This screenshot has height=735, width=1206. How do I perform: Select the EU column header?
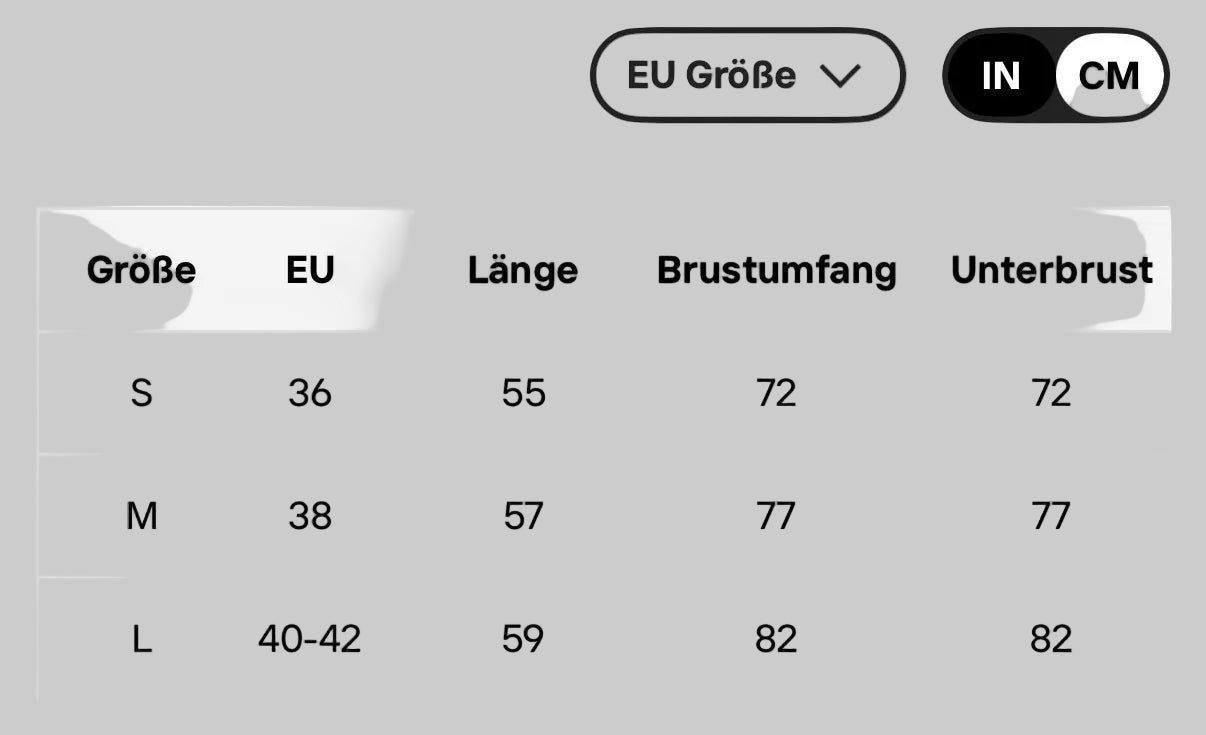[x=310, y=270]
